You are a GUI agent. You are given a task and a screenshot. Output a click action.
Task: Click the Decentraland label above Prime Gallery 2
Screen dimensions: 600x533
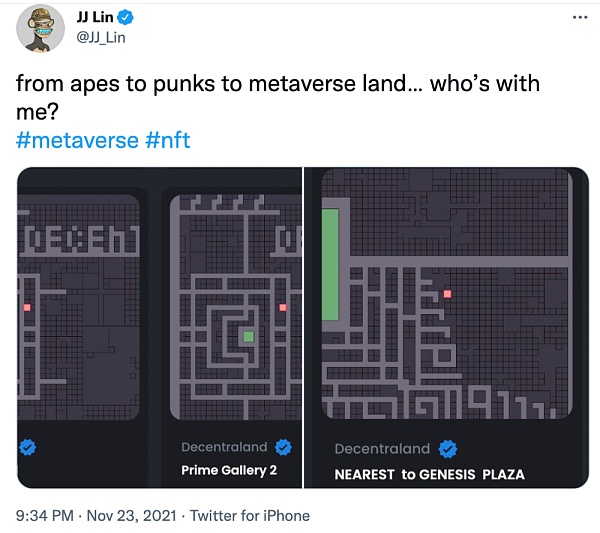pyautogui.click(x=224, y=446)
